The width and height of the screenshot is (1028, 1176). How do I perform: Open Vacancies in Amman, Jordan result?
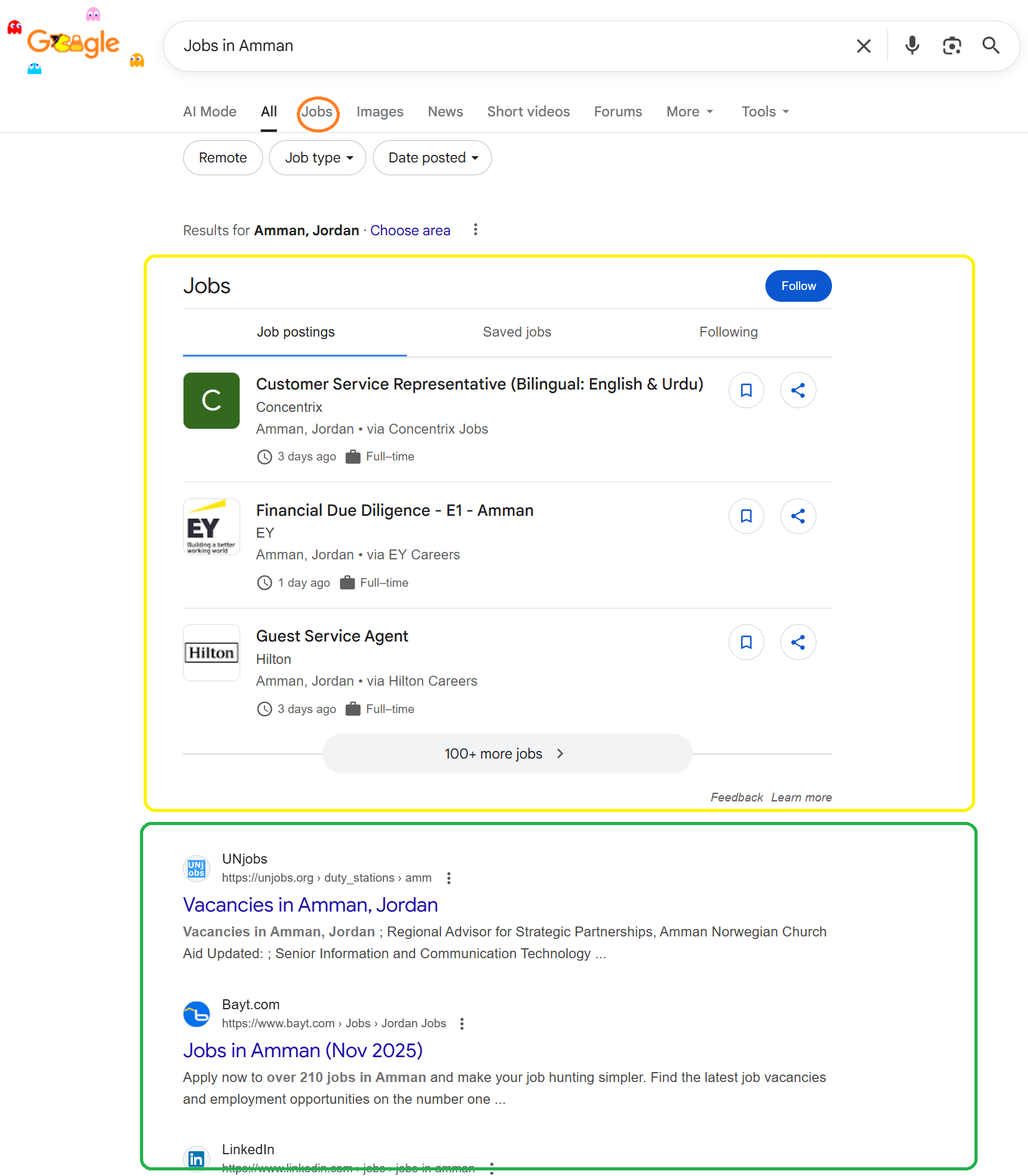tap(311, 905)
